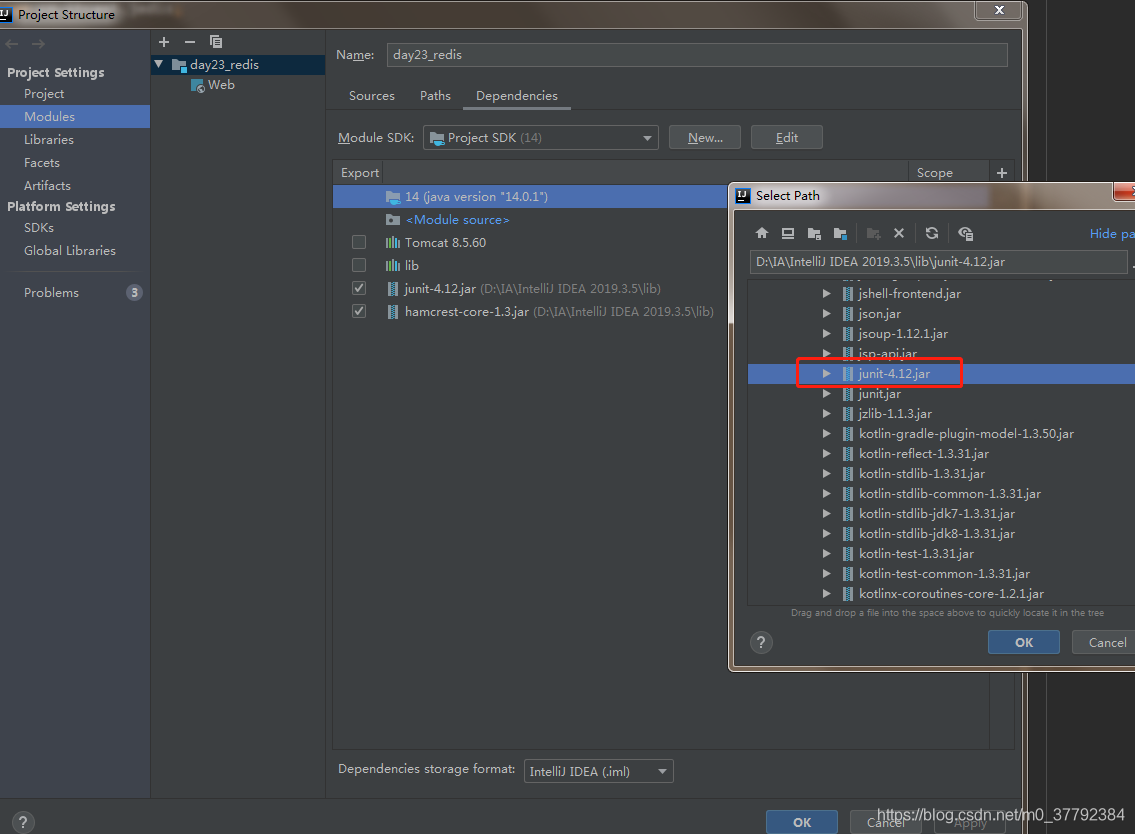
Task: Collapse the day23_redis module tree
Action: point(157,64)
